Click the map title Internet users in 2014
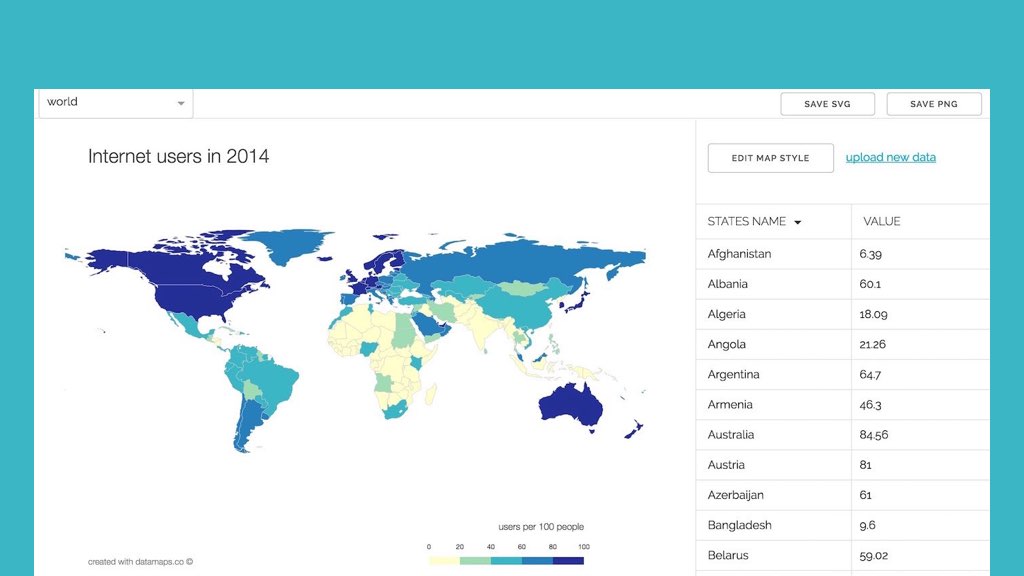 tap(178, 156)
